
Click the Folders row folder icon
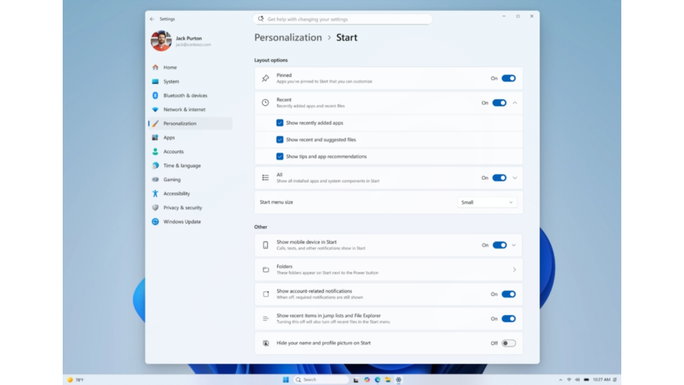click(266, 270)
